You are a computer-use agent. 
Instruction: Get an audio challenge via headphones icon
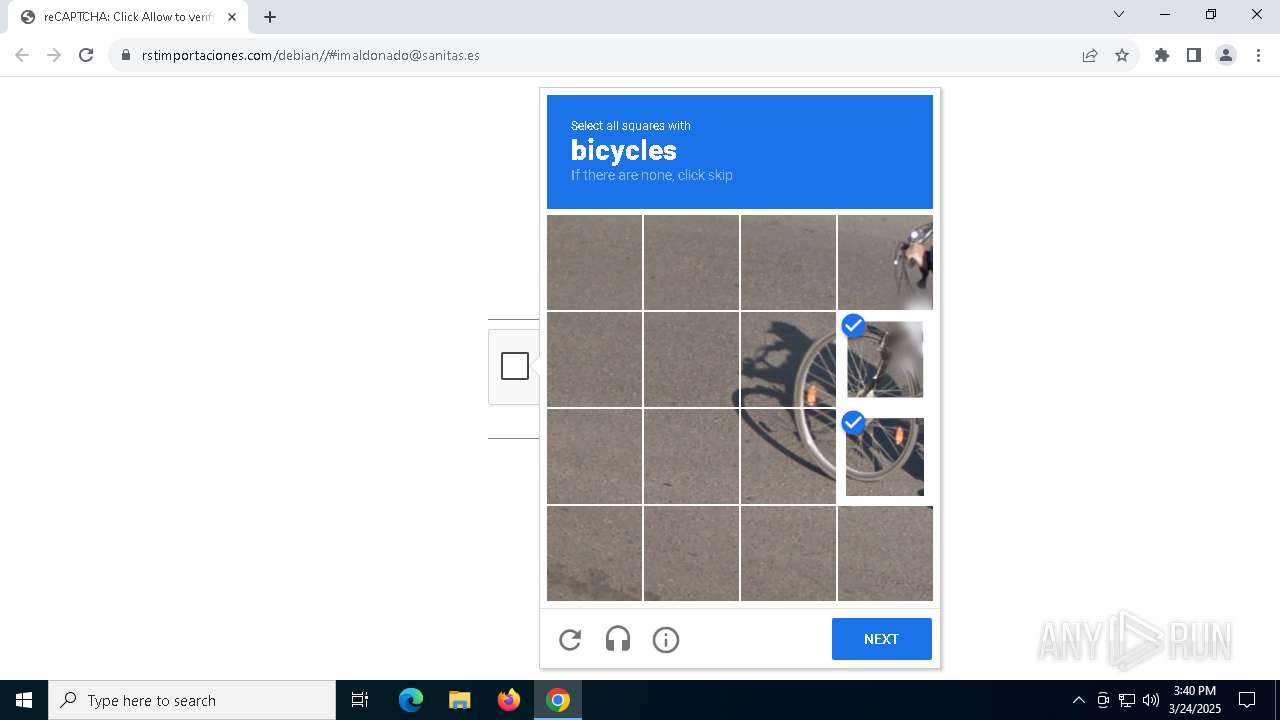pyautogui.click(x=618, y=640)
